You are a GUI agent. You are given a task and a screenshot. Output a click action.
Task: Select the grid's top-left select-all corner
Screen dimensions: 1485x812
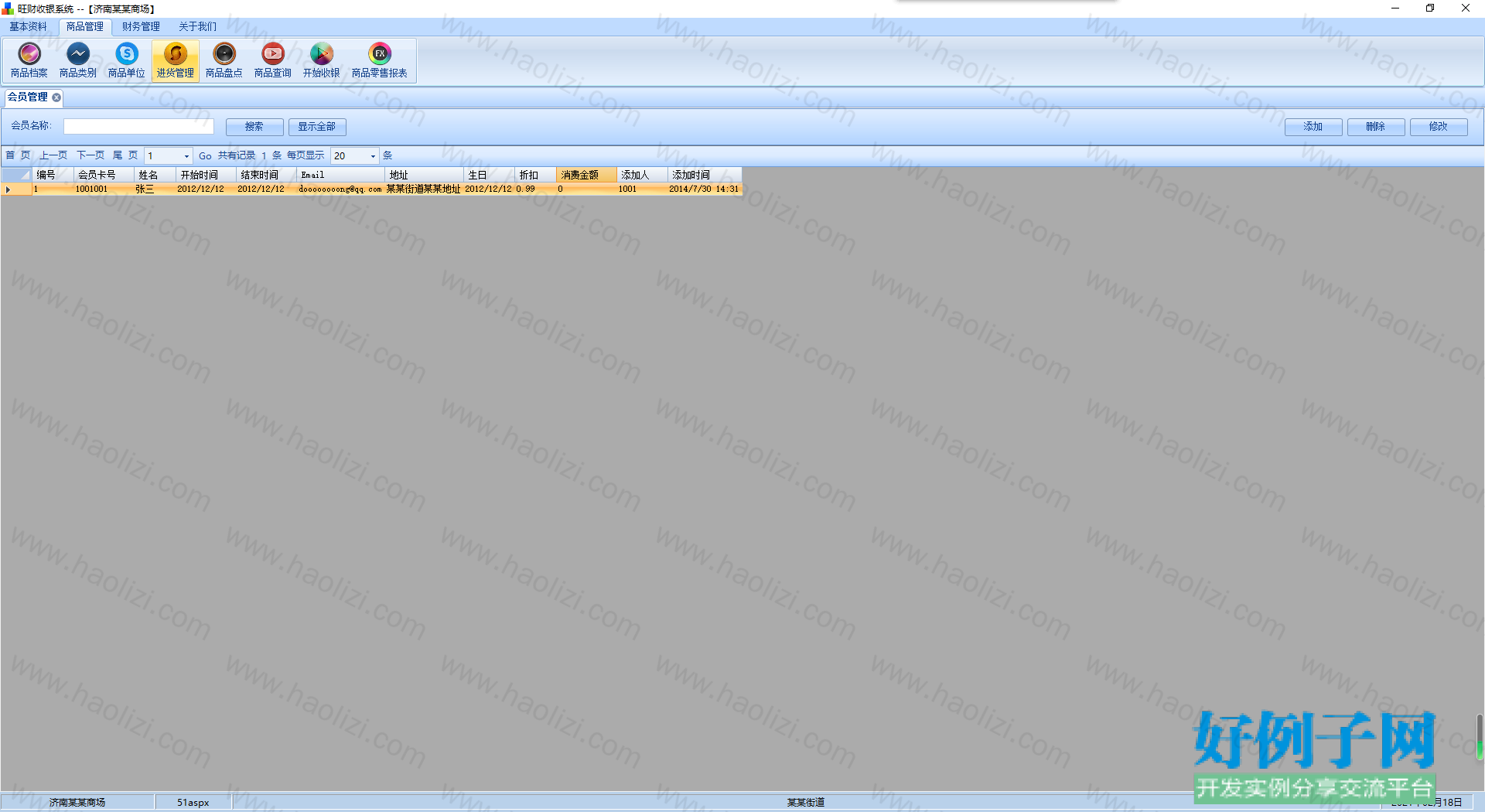point(16,176)
